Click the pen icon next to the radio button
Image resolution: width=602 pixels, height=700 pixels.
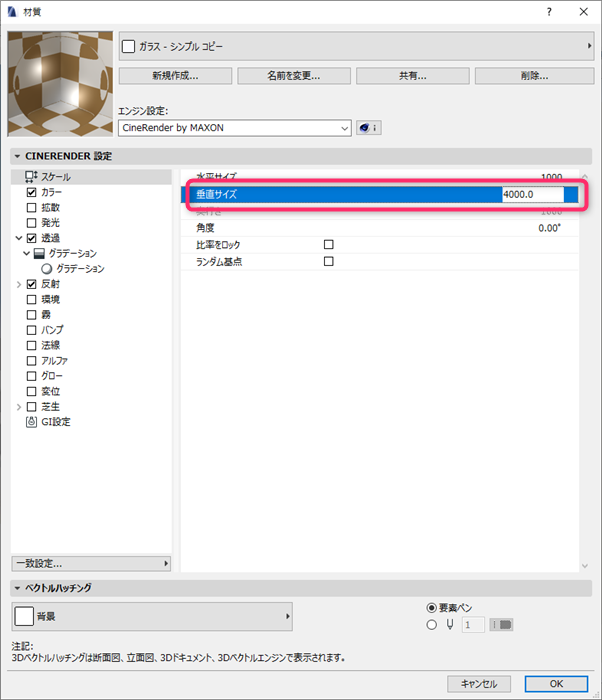(450, 625)
